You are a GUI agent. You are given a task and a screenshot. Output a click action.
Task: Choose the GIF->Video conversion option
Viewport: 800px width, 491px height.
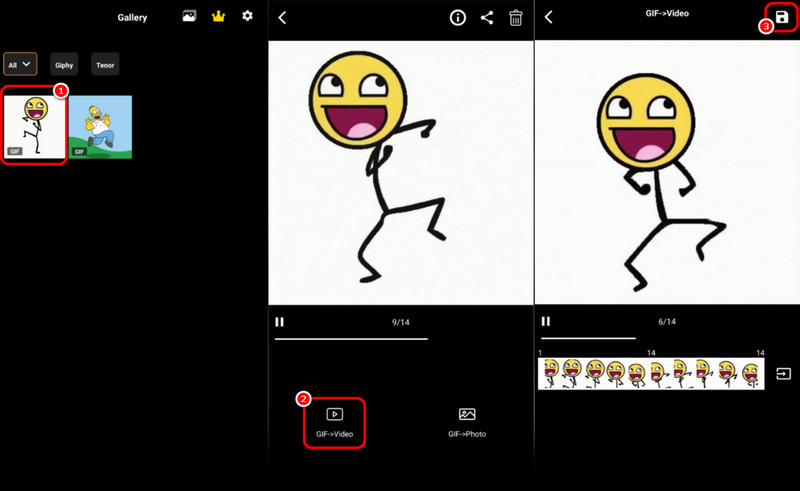pos(334,422)
